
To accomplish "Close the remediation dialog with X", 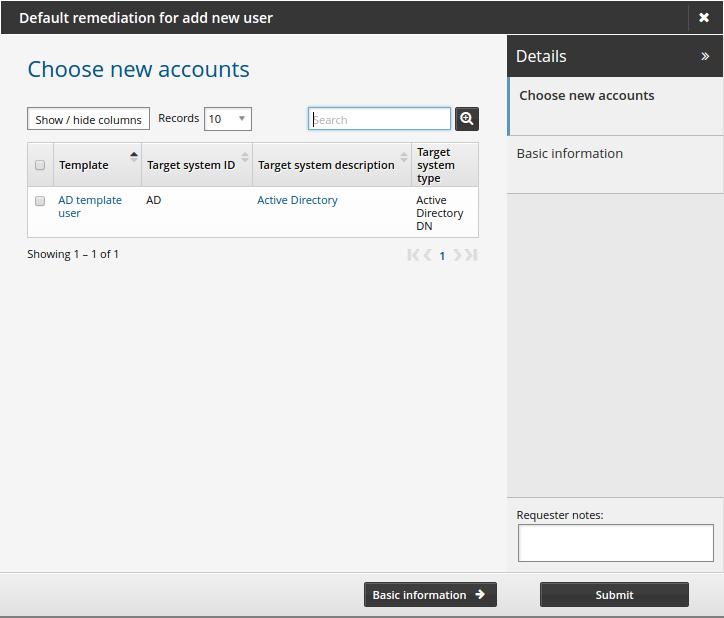I will pos(704,18).
